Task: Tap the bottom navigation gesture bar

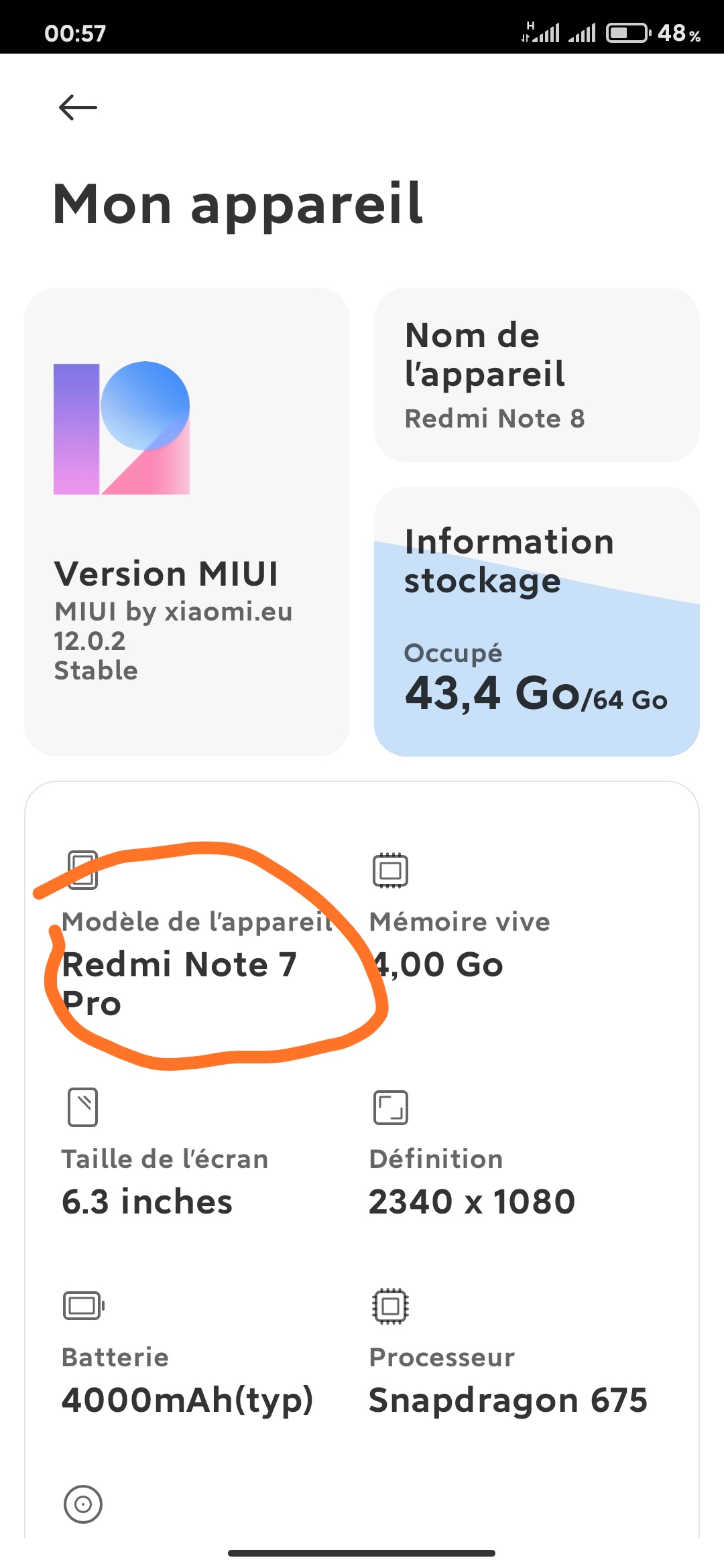Action: (x=361, y=1553)
